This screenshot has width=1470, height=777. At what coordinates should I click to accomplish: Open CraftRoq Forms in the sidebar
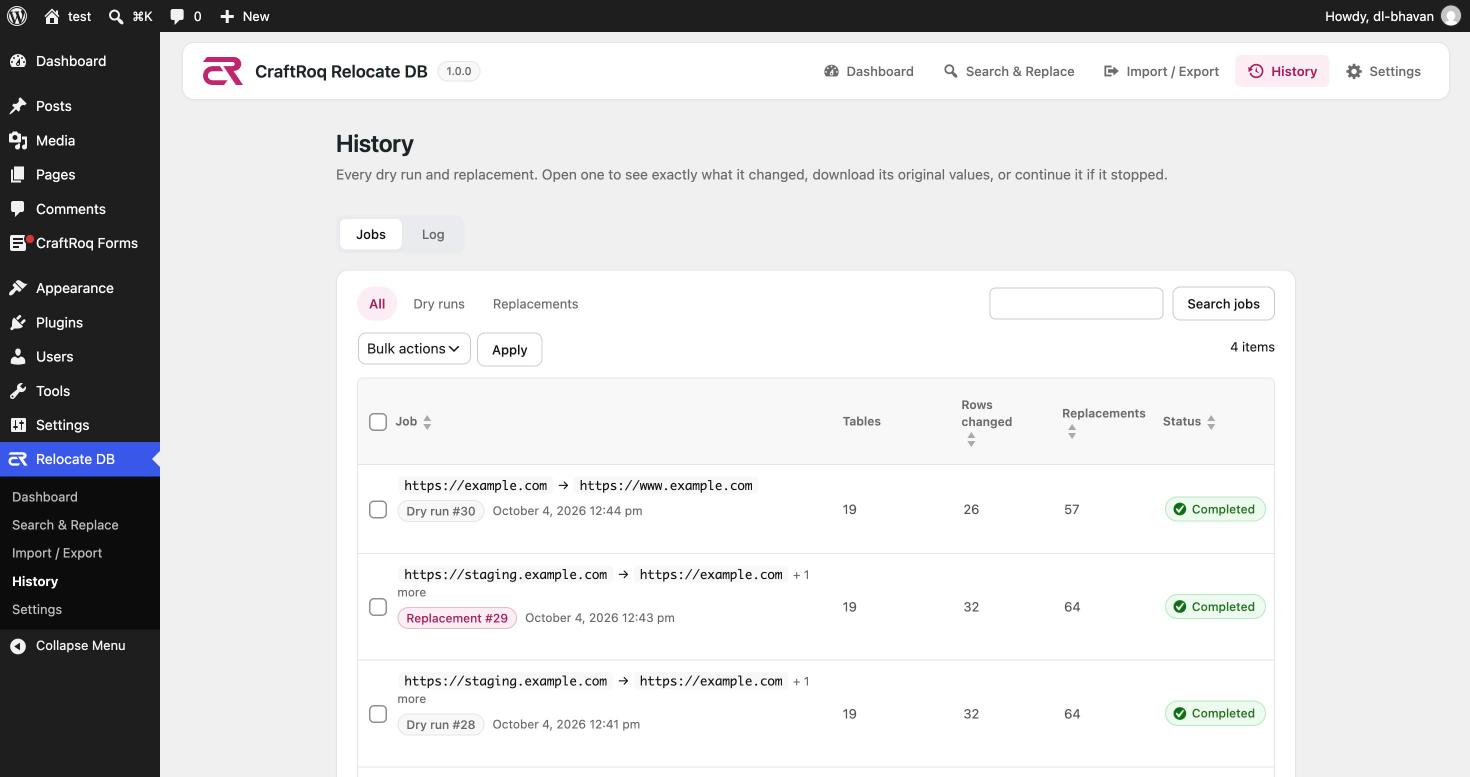tap(80, 243)
